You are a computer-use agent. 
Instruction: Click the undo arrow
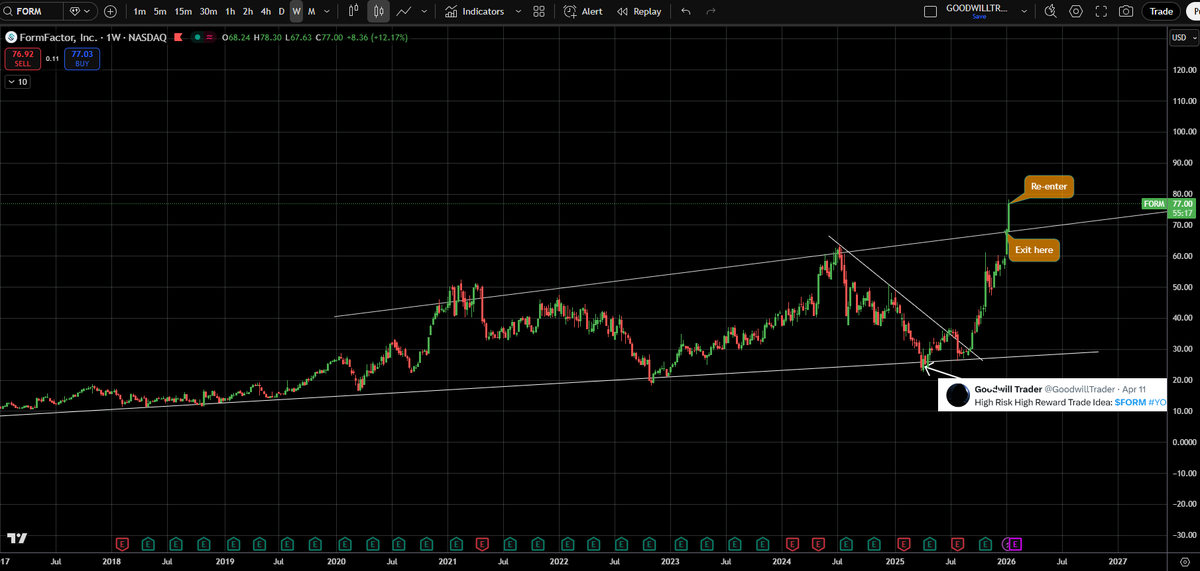pyautogui.click(x=685, y=12)
